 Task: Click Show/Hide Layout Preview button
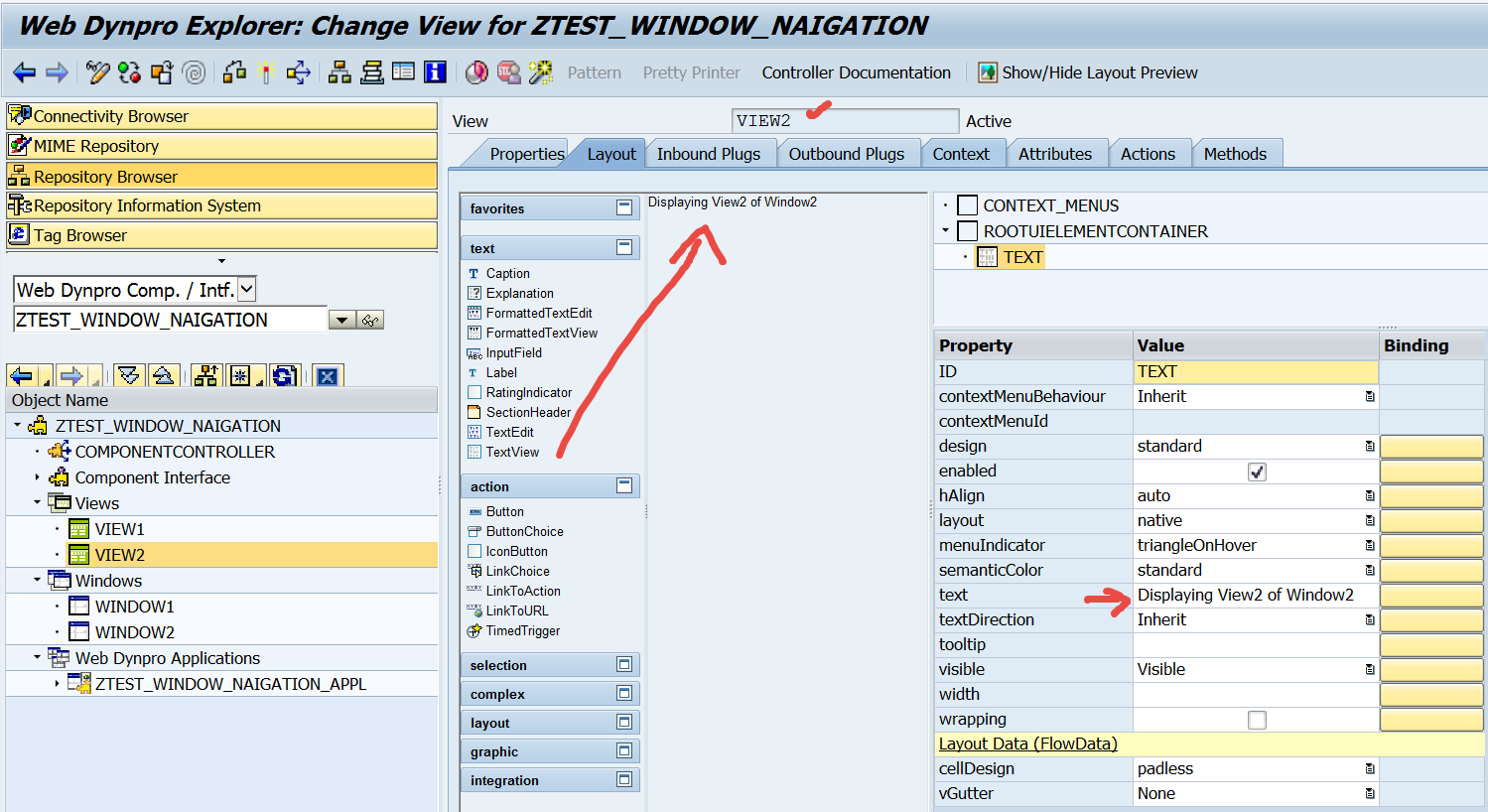(1088, 72)
